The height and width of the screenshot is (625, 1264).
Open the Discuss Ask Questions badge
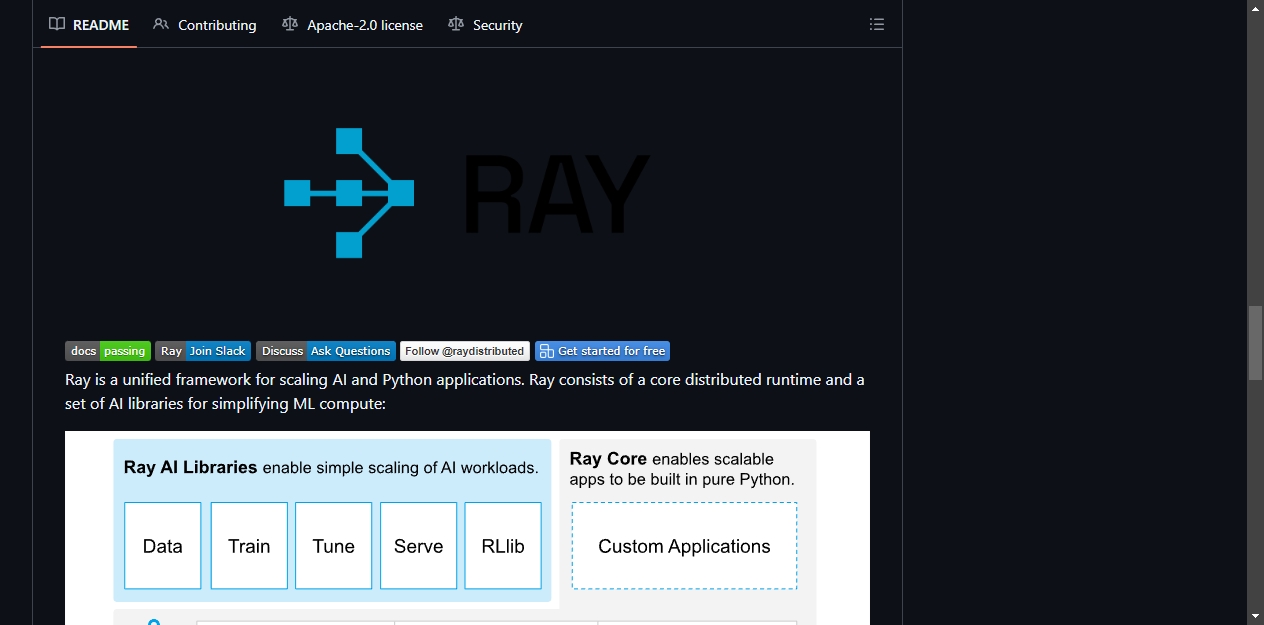tap(326, 351)
